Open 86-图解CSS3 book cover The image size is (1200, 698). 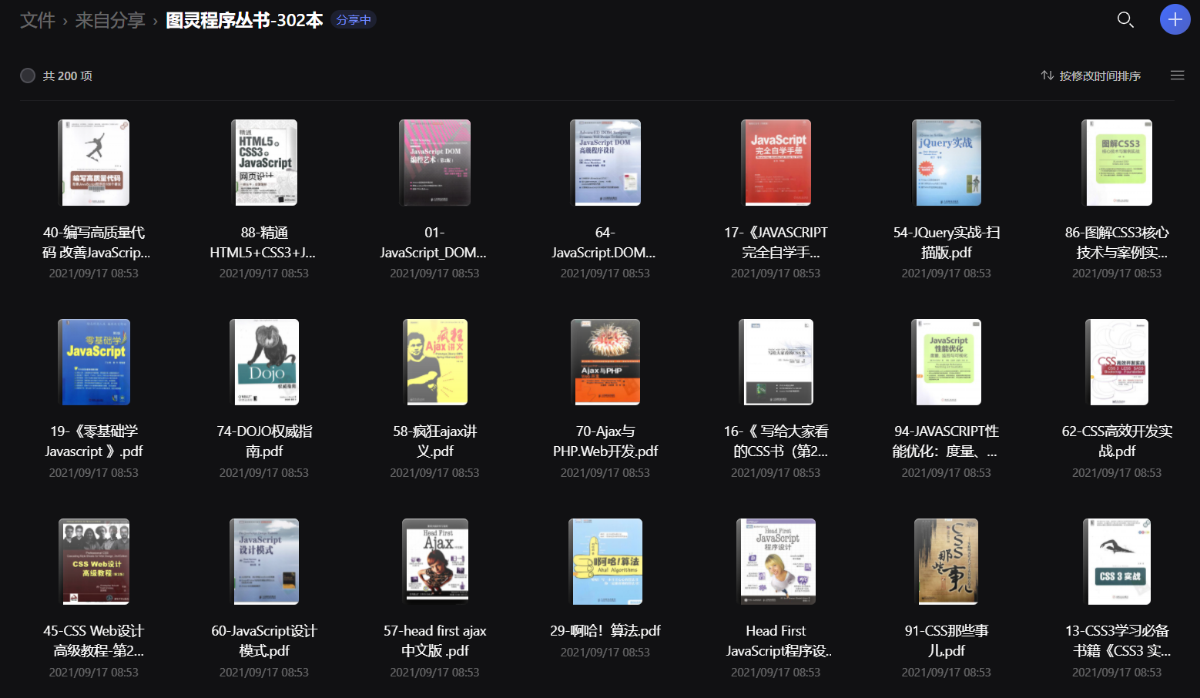(1117, 163)
